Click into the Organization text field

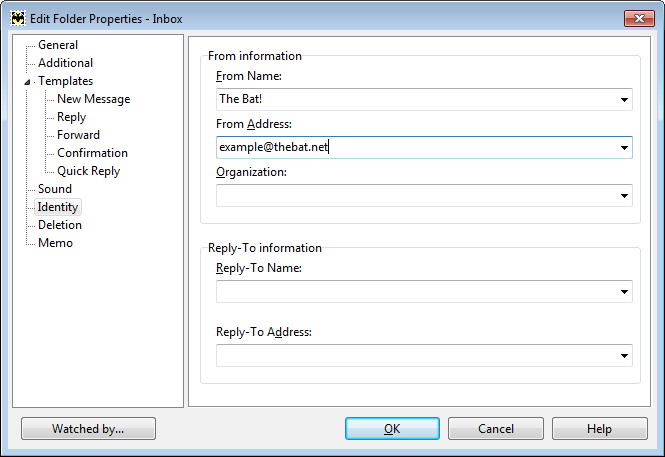click(416, 195)
